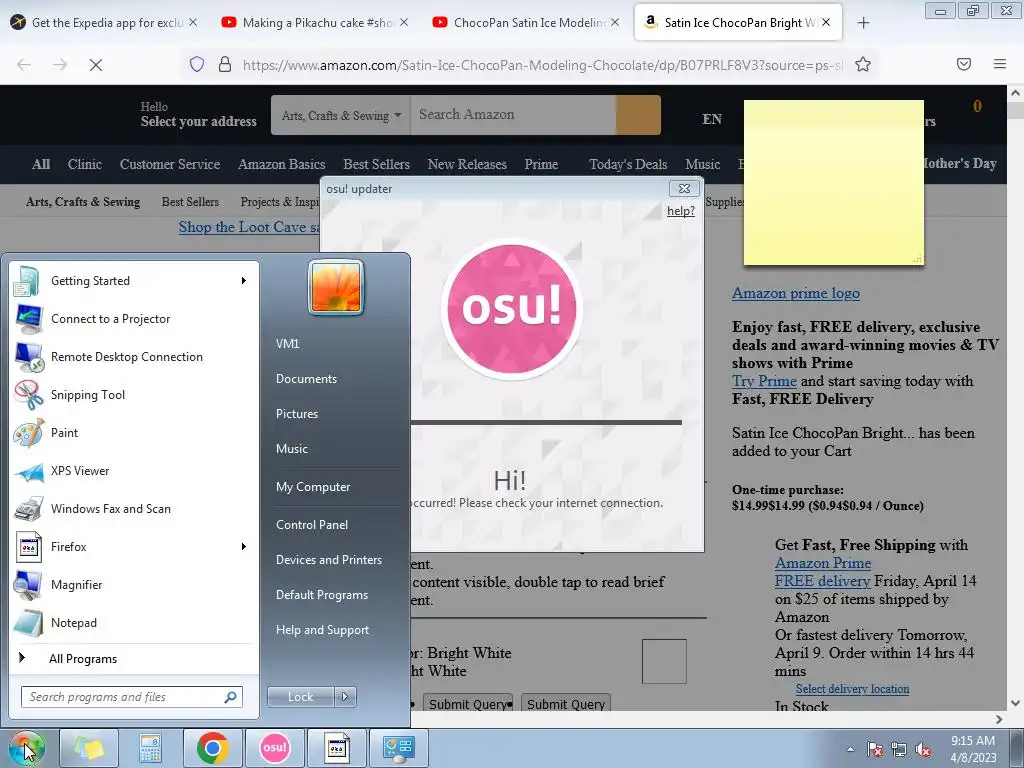The width and height of the screenshot is (1024, 768).
Task: Click the tracking protection shield icon
Action: point(197,64)
